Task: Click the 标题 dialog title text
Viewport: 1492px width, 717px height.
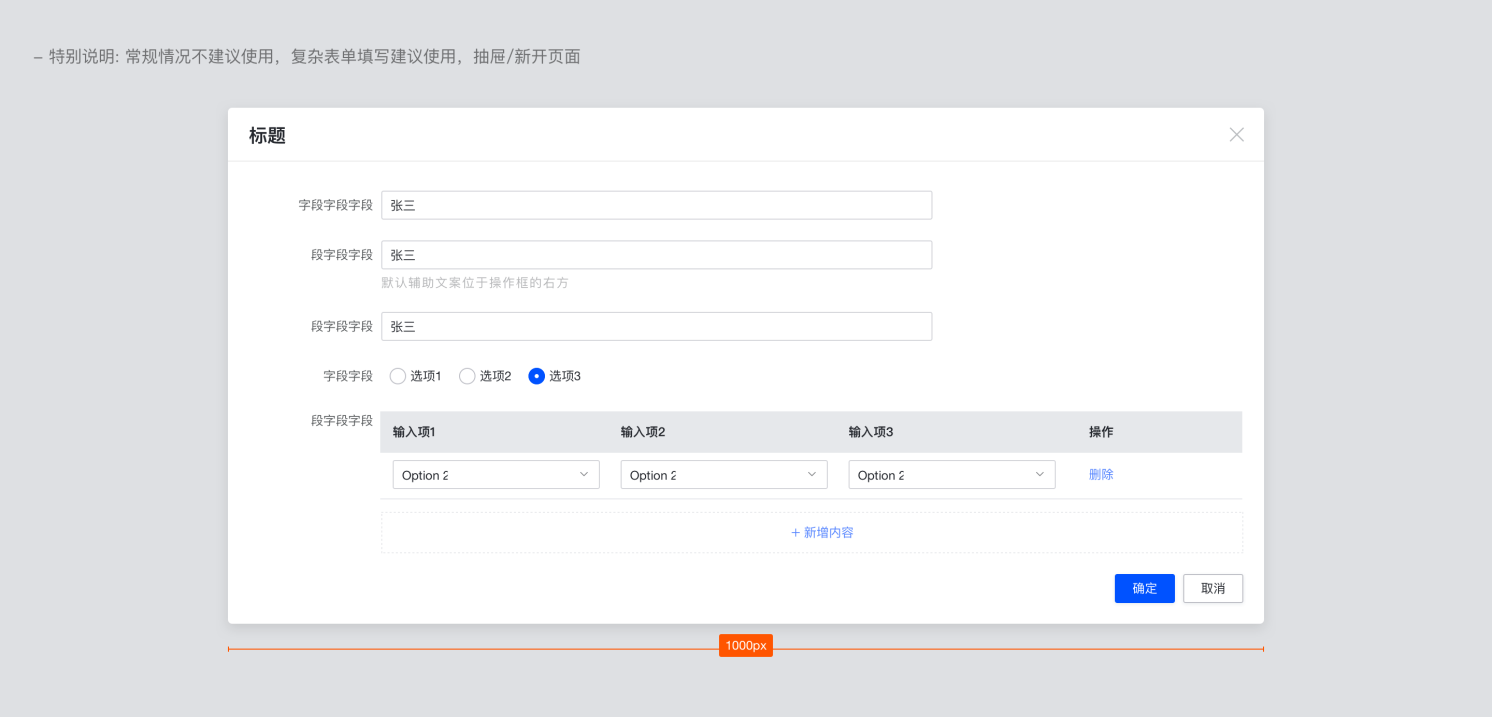Action: [x=268, y=136]
